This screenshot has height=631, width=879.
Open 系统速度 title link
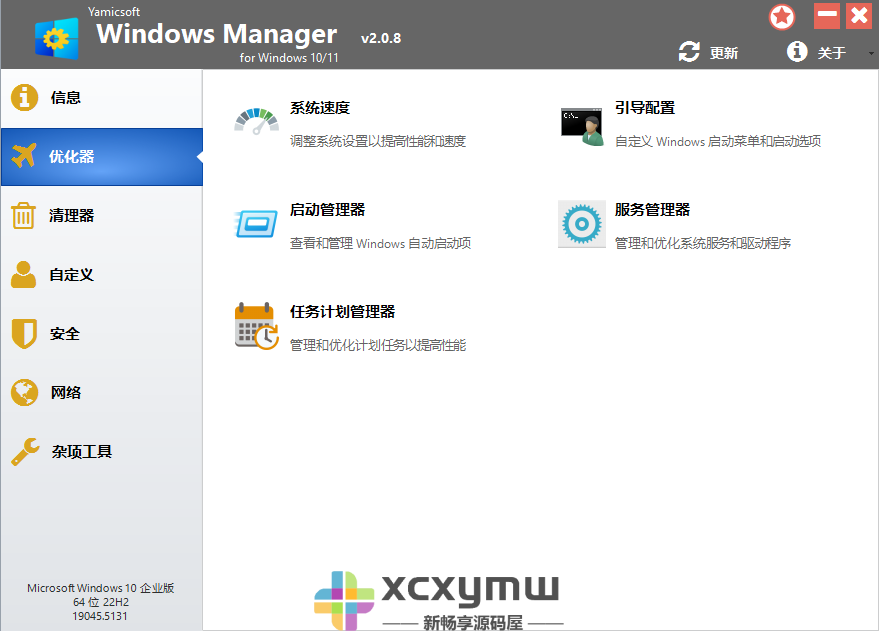[x=320, y=108]
